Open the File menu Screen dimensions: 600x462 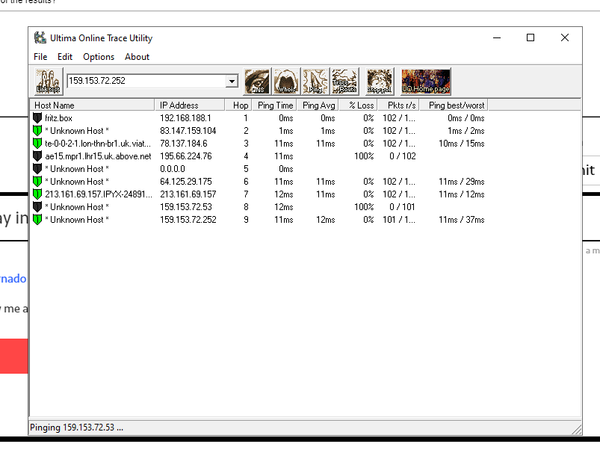pyautogui.click(x=40, y=57)
